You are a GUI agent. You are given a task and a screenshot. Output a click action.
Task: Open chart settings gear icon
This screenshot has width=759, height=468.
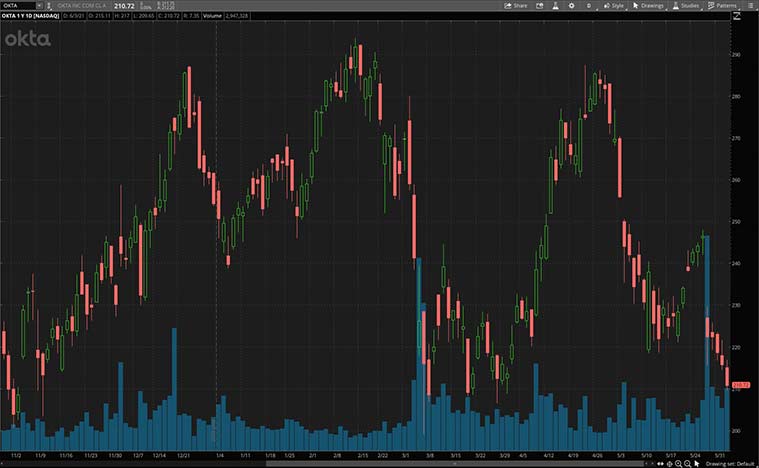pos(572,6)
